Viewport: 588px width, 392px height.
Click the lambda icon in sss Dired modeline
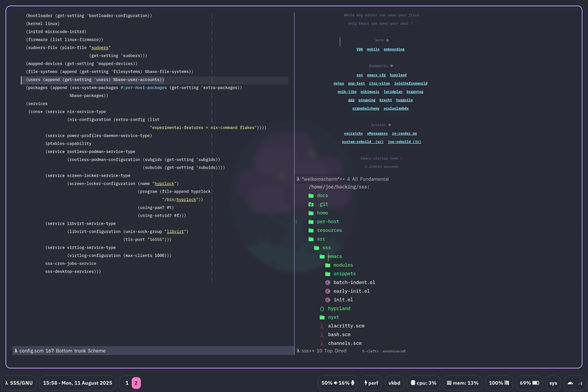pyautogui.click(x=298, y=351)
